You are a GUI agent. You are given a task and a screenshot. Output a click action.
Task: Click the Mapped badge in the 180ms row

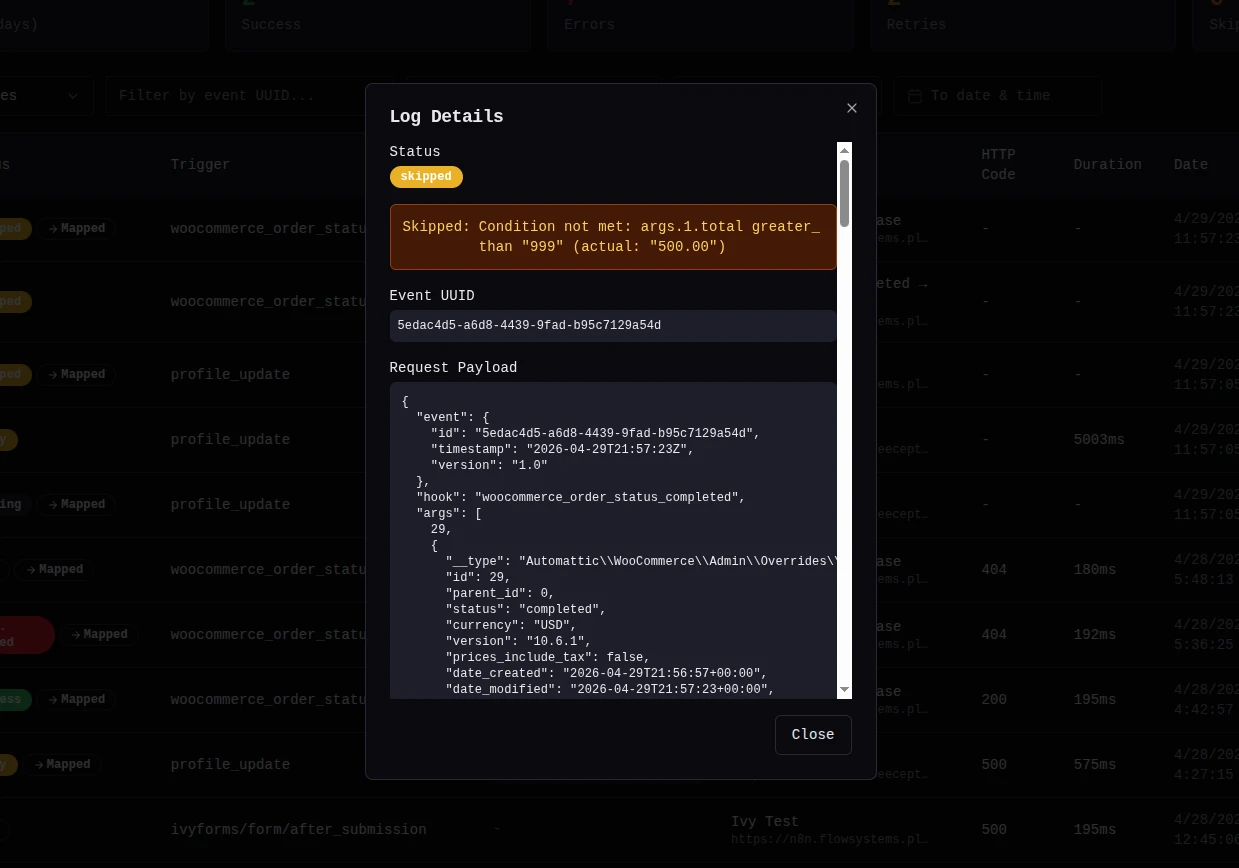54,569
